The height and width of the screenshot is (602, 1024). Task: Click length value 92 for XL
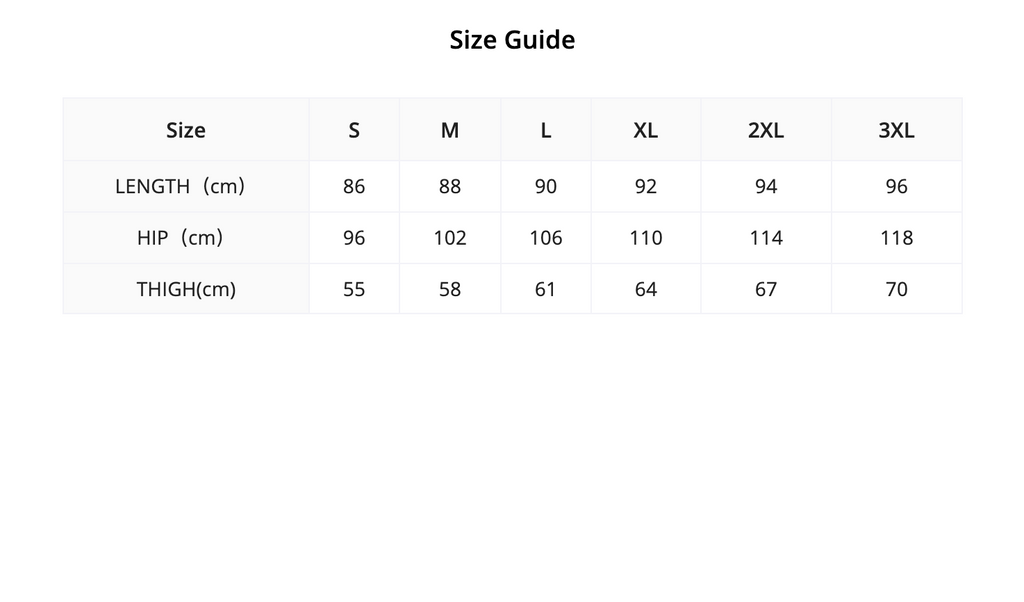pos(646,187)
